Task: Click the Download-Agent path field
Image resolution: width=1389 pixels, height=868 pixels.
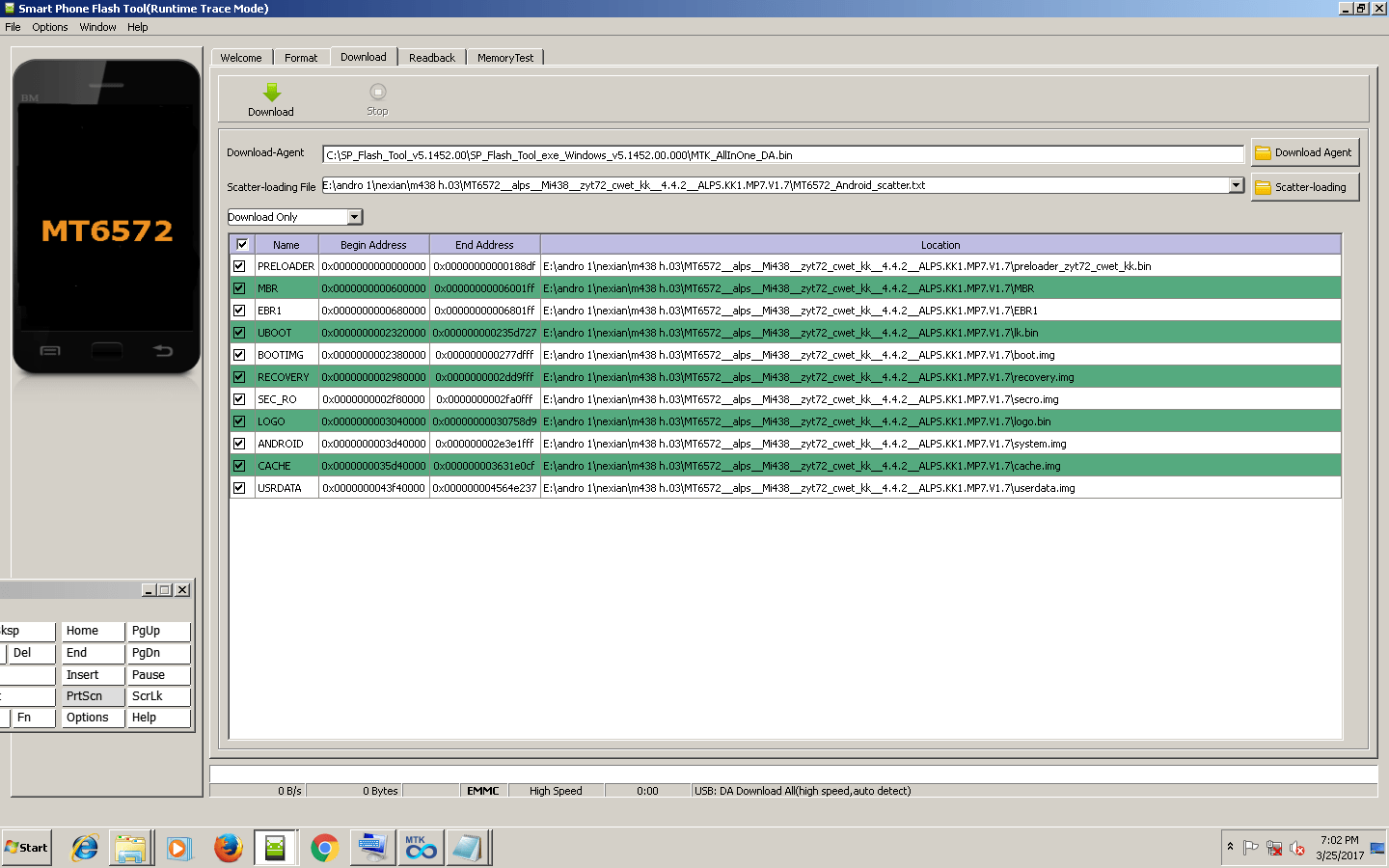Action: coord(783,154)
